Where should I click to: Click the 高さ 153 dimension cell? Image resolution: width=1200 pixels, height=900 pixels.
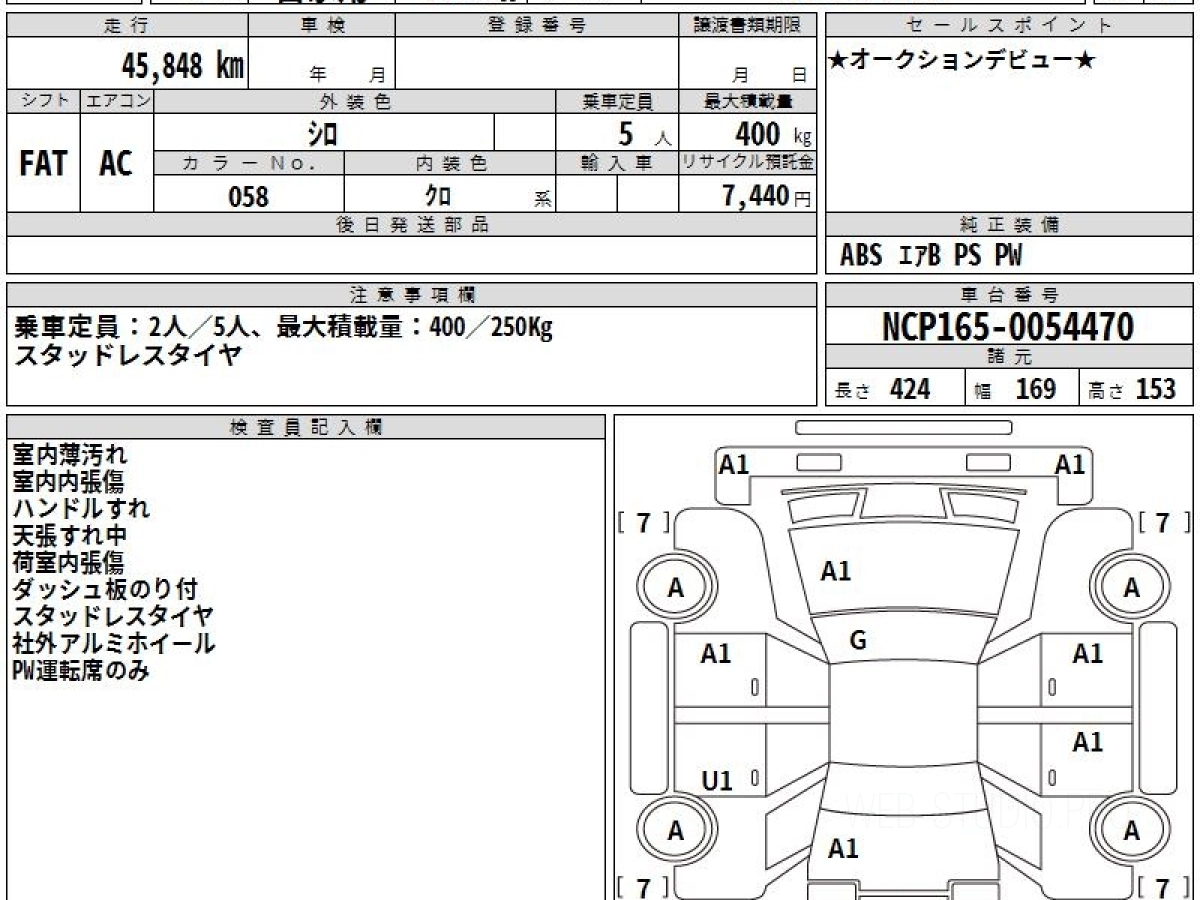pos(1136,389)
